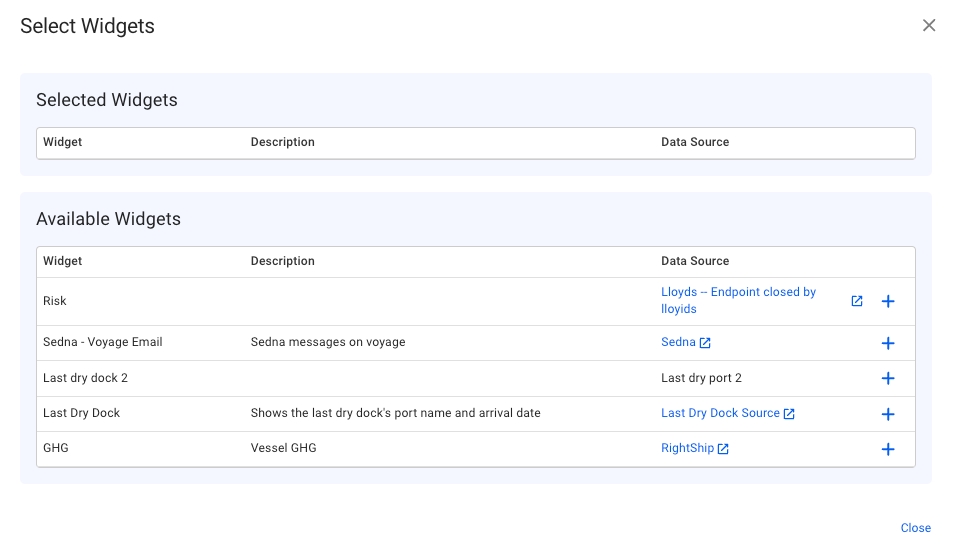Add the GHG widget using plus icon
The image size is (953, 552).
887,449
